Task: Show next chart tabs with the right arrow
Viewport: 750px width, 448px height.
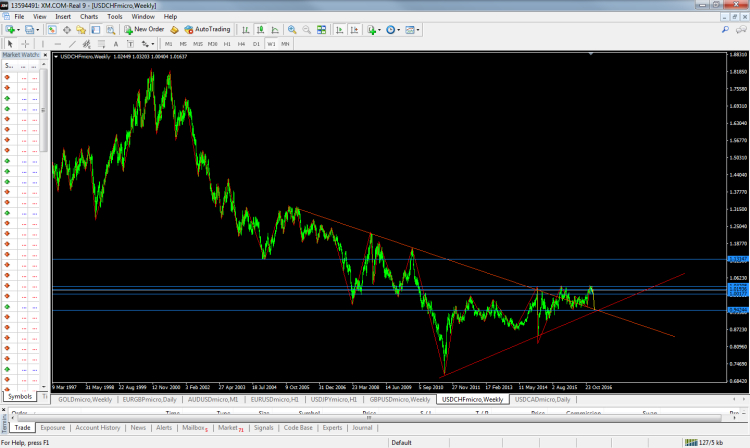Action: tap(743, 399)
